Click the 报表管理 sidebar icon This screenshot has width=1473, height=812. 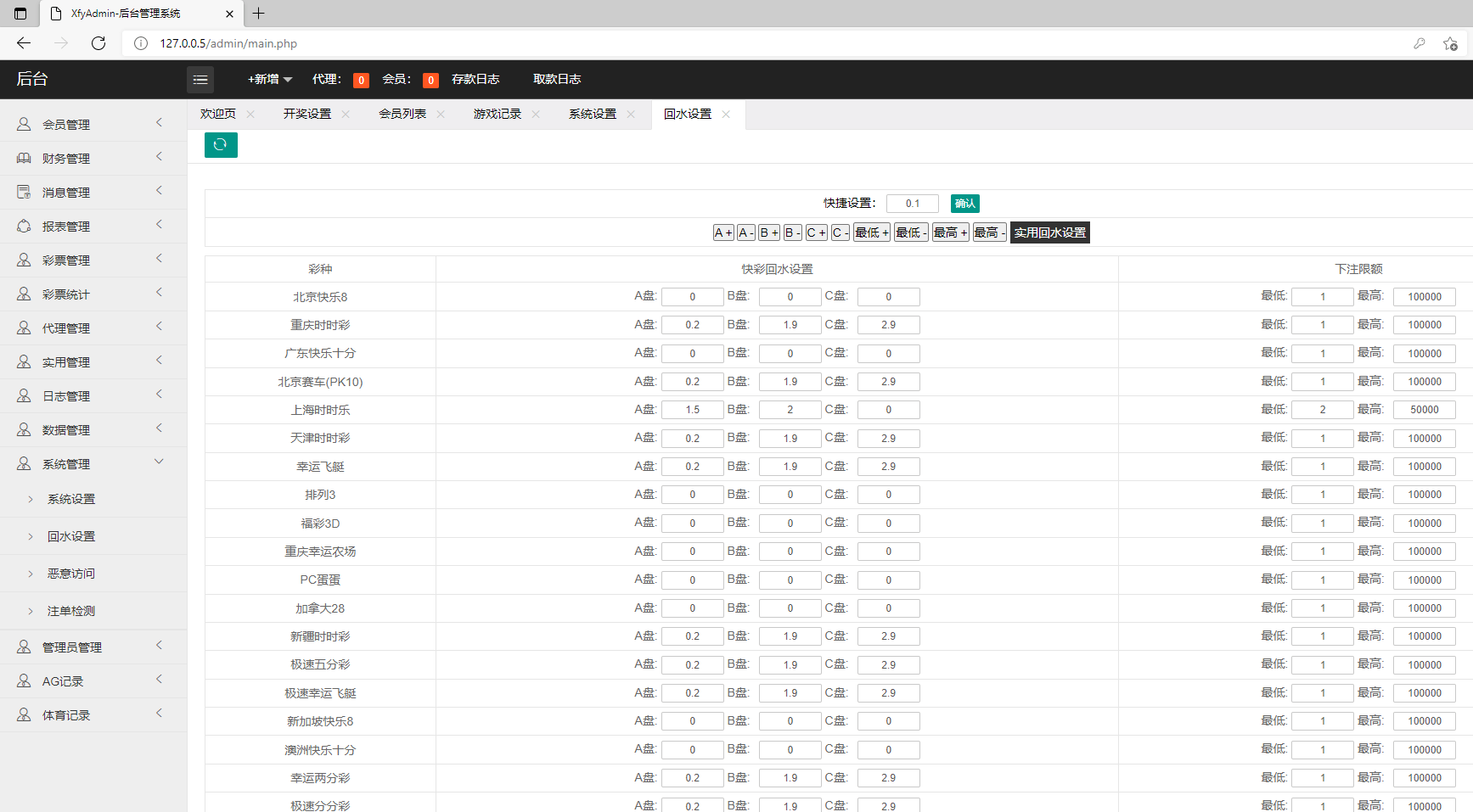point(24,226)
